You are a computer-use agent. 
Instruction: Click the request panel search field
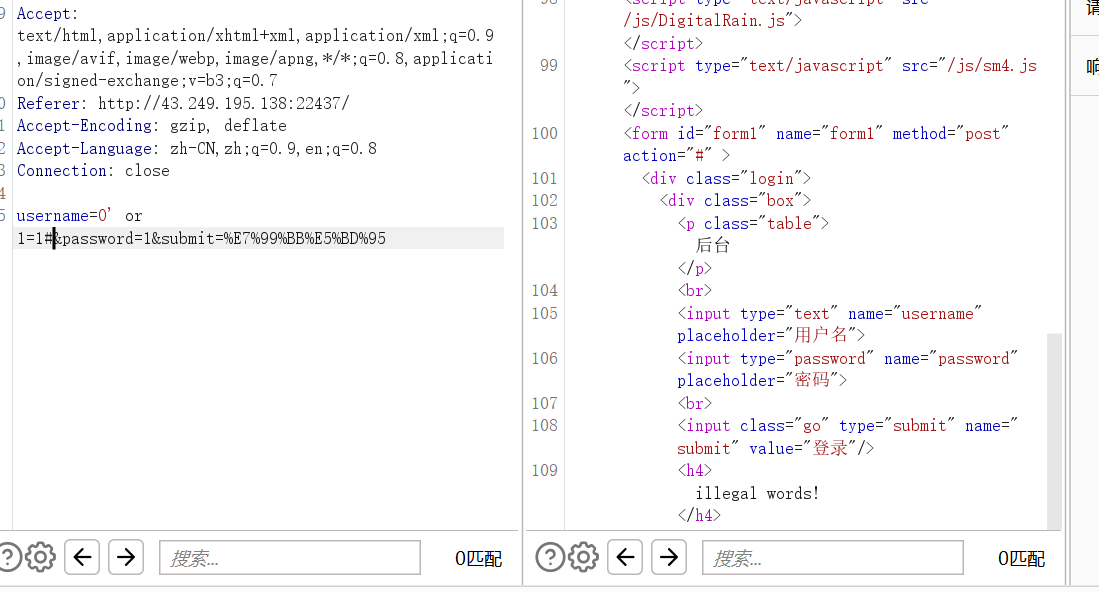[289, 558]
